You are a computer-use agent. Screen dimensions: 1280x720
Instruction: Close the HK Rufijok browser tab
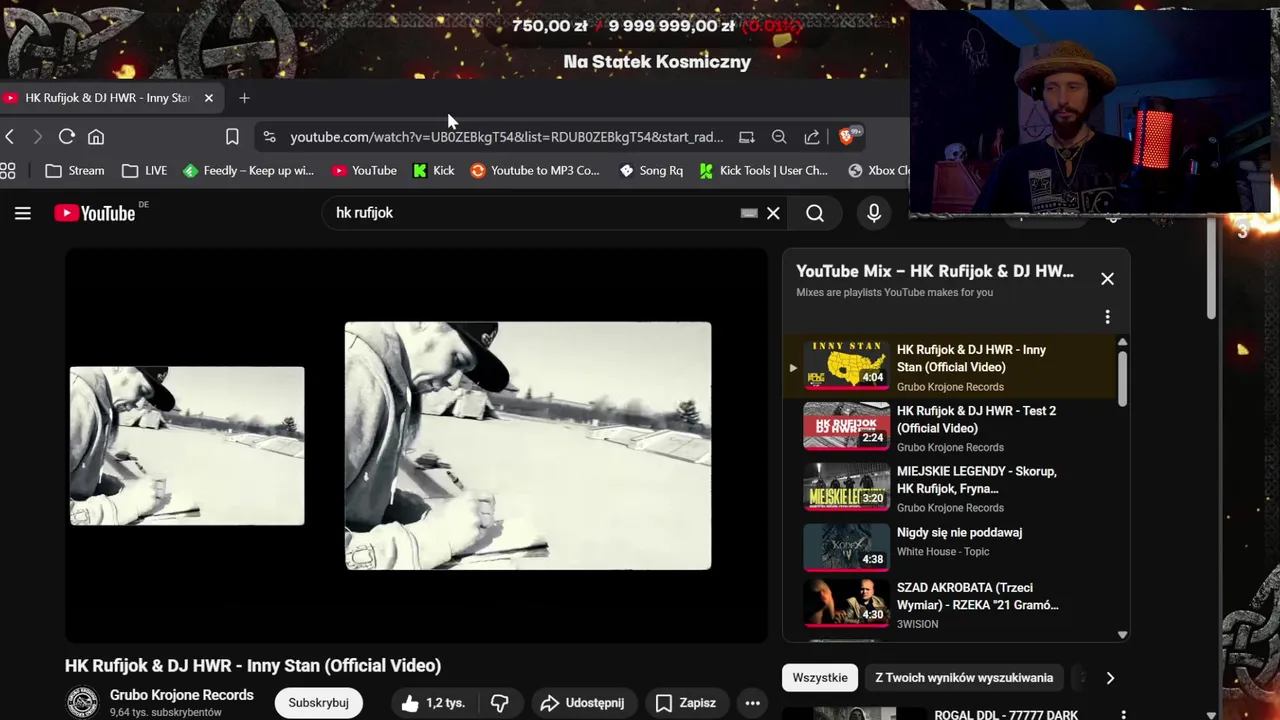click(208, 98)
